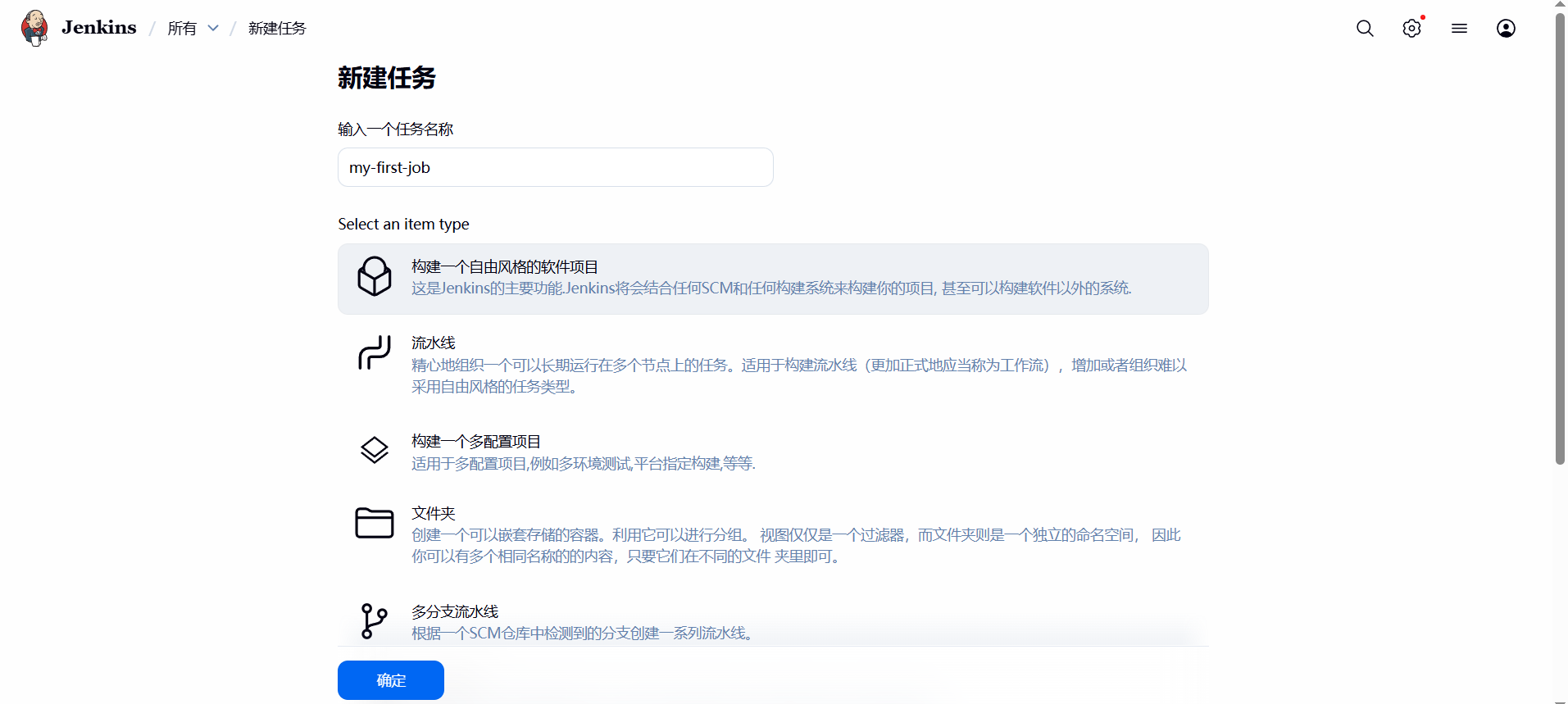The width and height of the screenshot is (1568, 704).
Task: Open Manage Jenkins gear icon
Action: coord(1411,29)
